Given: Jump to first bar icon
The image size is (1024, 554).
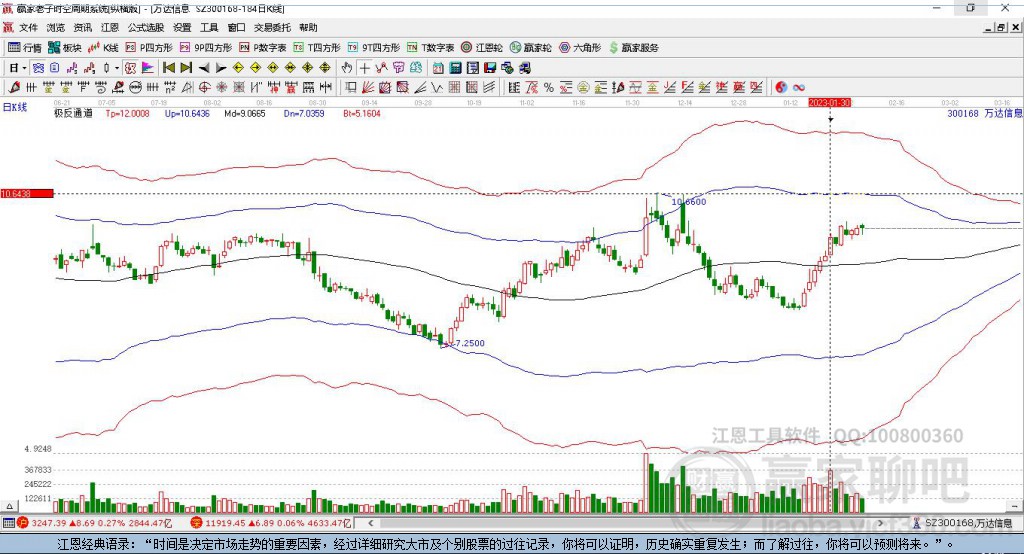Looking at the screenshot, I should click(169, 68).
